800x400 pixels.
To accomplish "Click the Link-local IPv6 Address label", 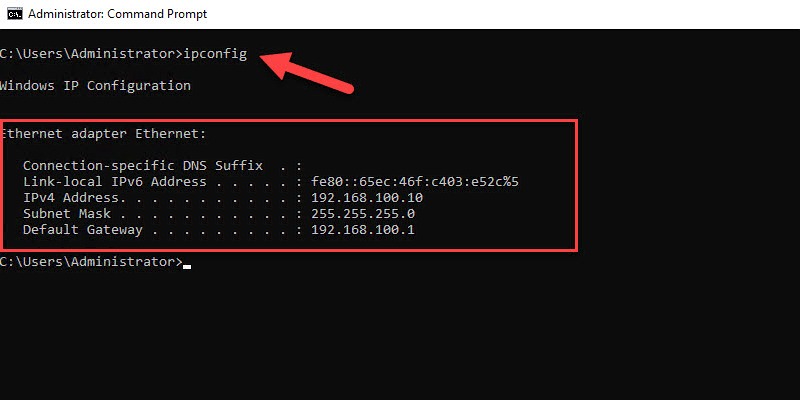I will click(115, 182).
